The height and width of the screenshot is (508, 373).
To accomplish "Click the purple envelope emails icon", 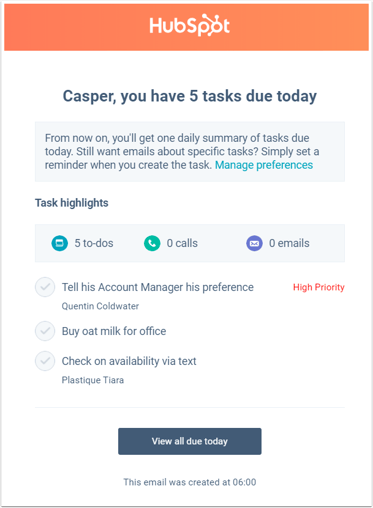I will coord(254,243).
